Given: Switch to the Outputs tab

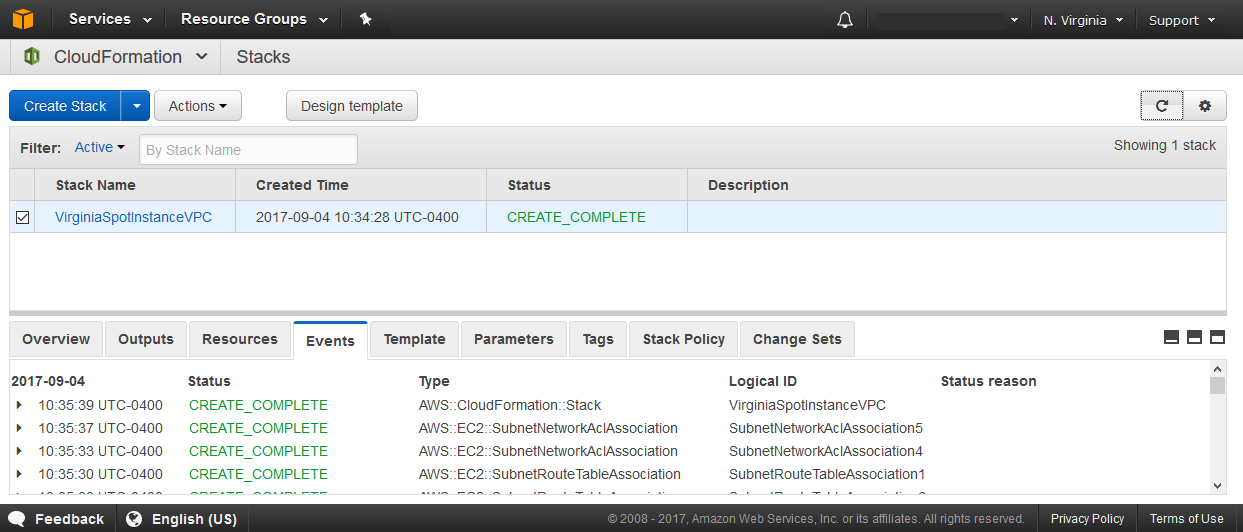Looking at the screenshot, I should point(146,339).
